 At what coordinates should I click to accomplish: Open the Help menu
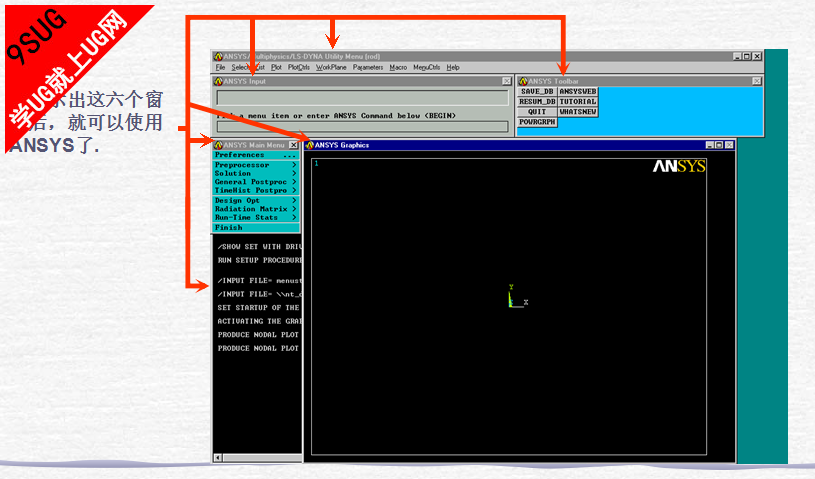[453, 68]
